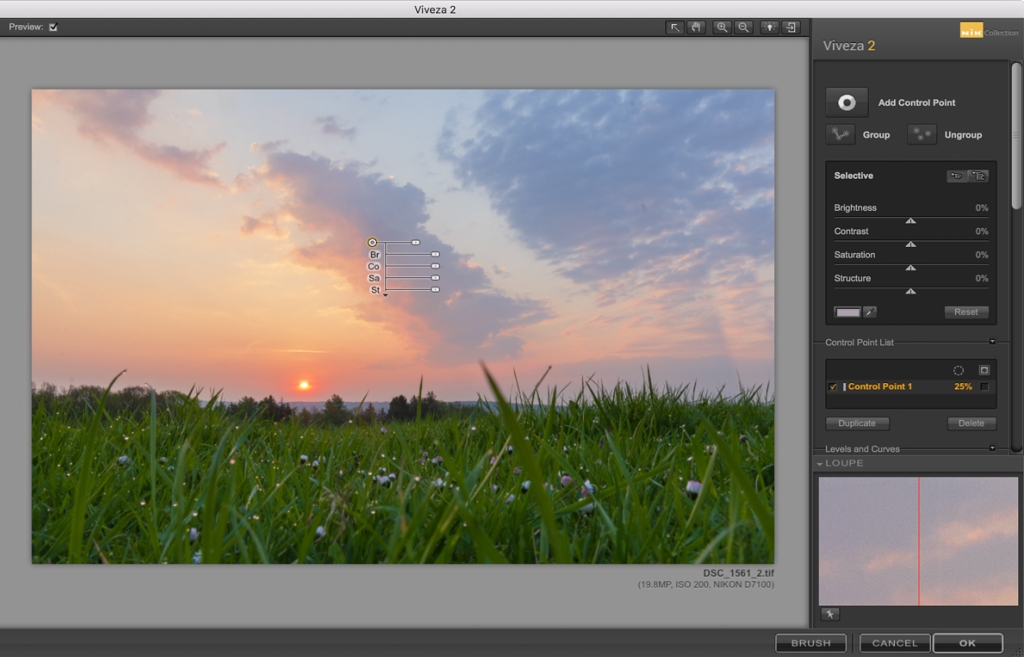Click the Sa slider handle on the image
1024x657 pixels.
coord(436,278)
